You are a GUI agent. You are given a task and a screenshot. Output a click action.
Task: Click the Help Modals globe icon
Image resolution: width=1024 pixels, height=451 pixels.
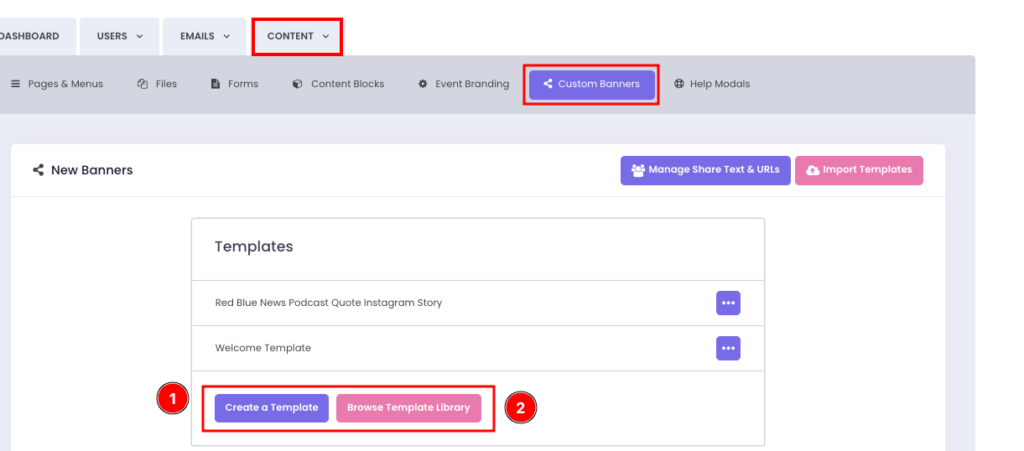point(679,84)
